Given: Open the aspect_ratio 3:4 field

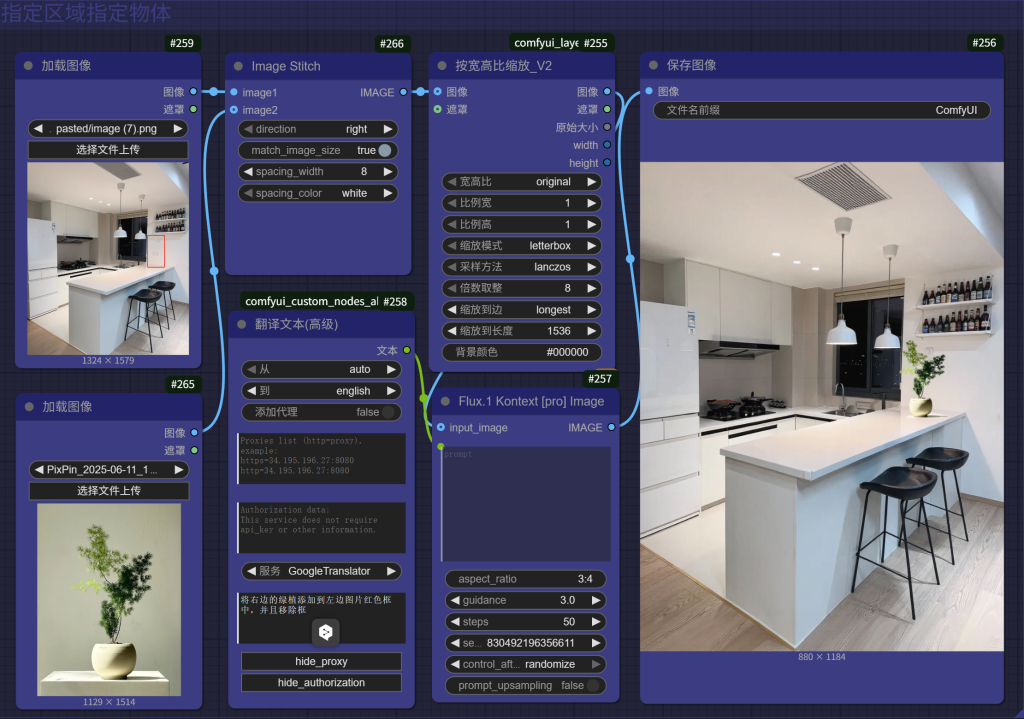Looking at the screenshot, I should pos(525,579).
